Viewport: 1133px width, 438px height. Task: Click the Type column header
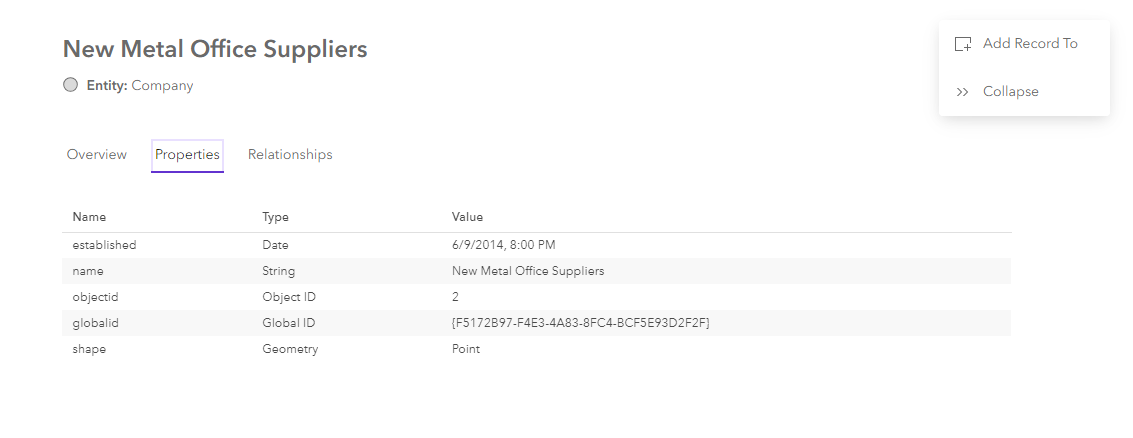pyautogui.click(x=275, y=217)
